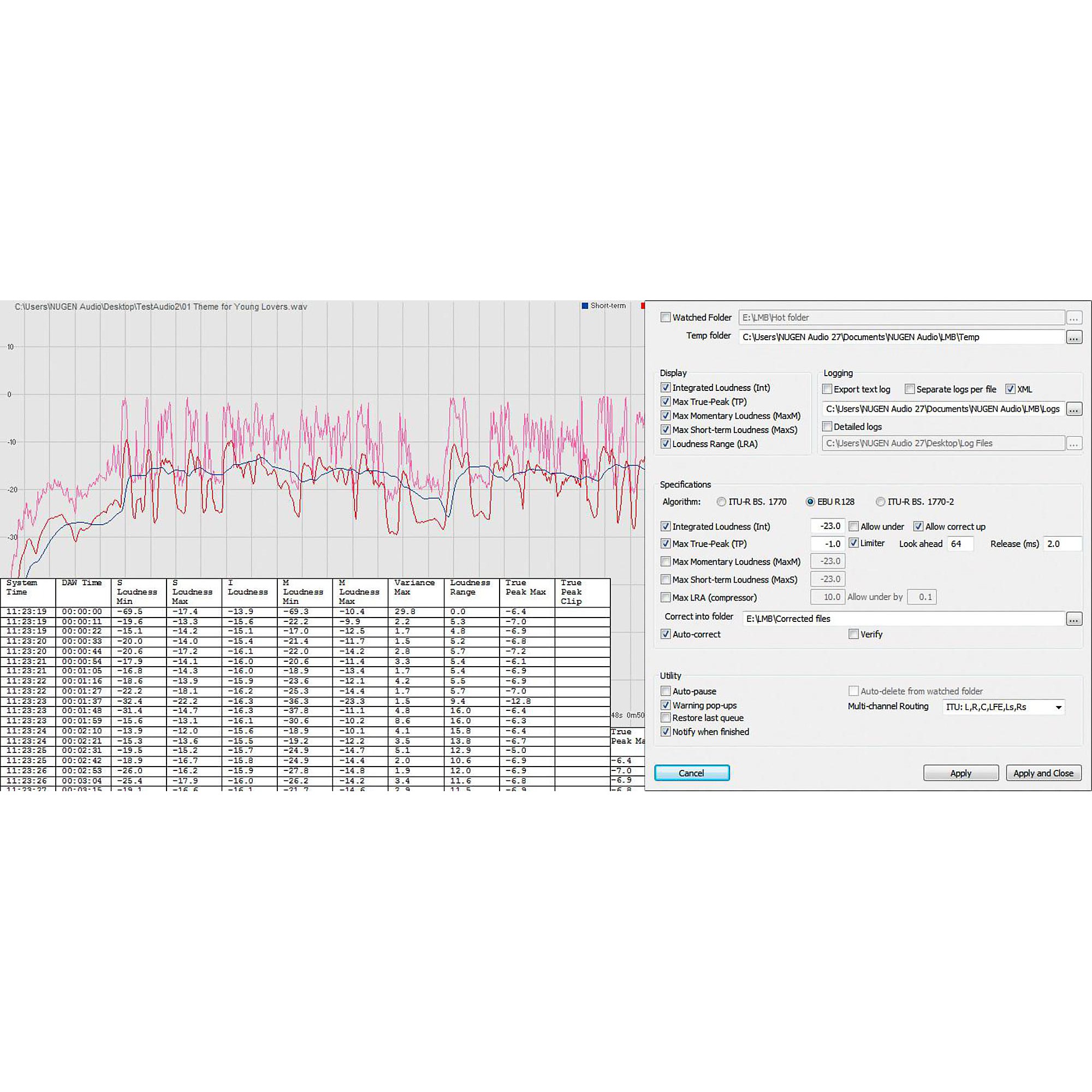Click browse button for Watched Folder path

pyautogui.click(x=1073, y=318)
